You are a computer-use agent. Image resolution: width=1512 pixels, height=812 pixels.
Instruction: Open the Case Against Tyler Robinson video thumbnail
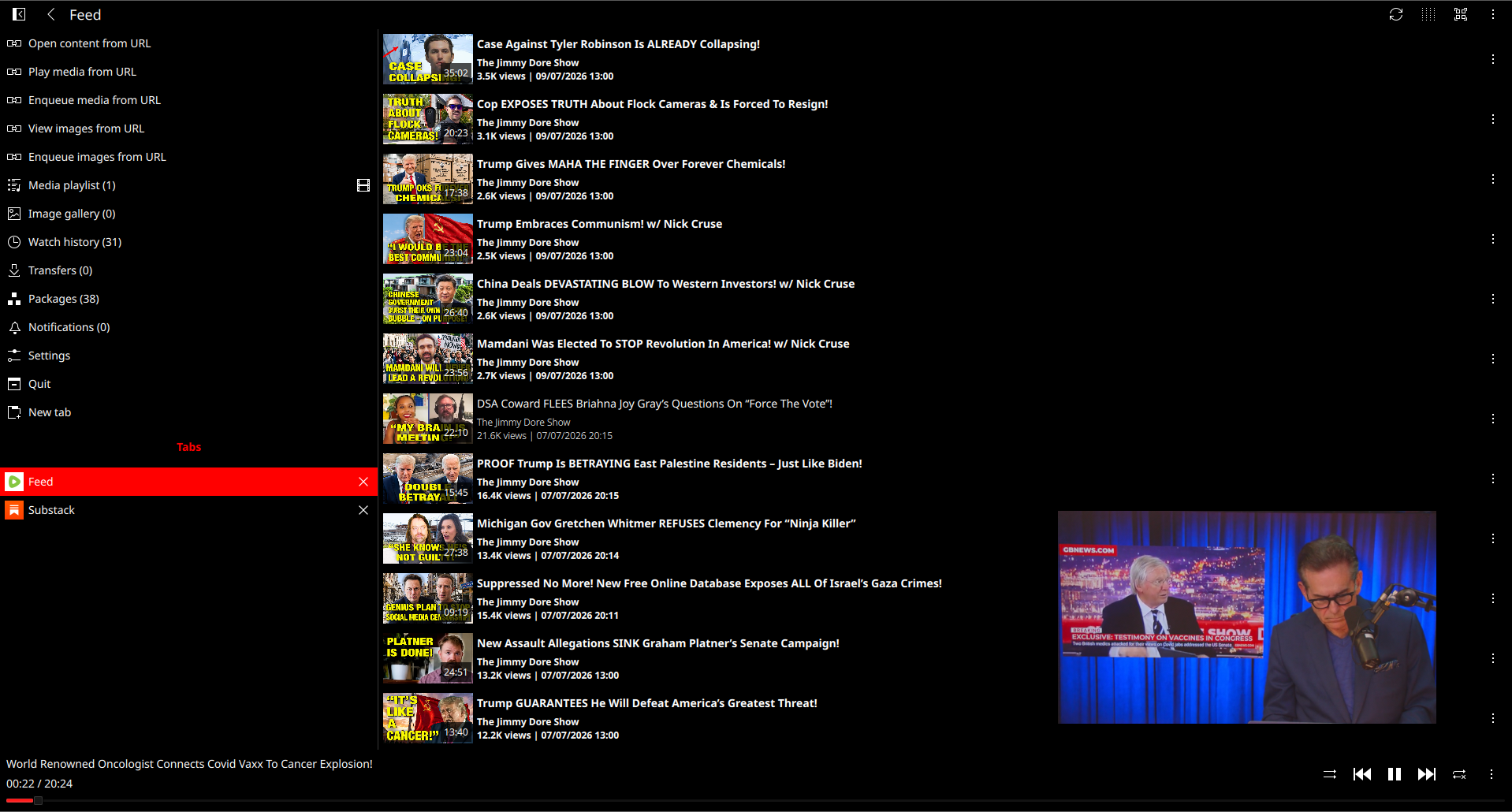pyautogui.click(x=428, y=59)
